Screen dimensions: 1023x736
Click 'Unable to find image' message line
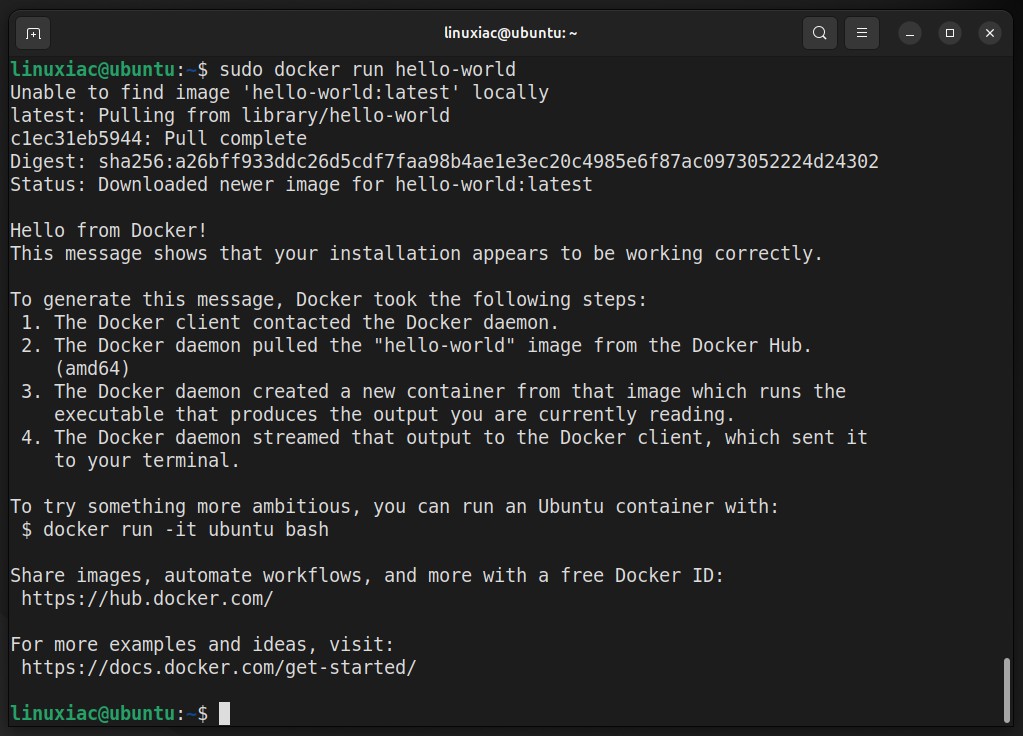tap(279, 92)
